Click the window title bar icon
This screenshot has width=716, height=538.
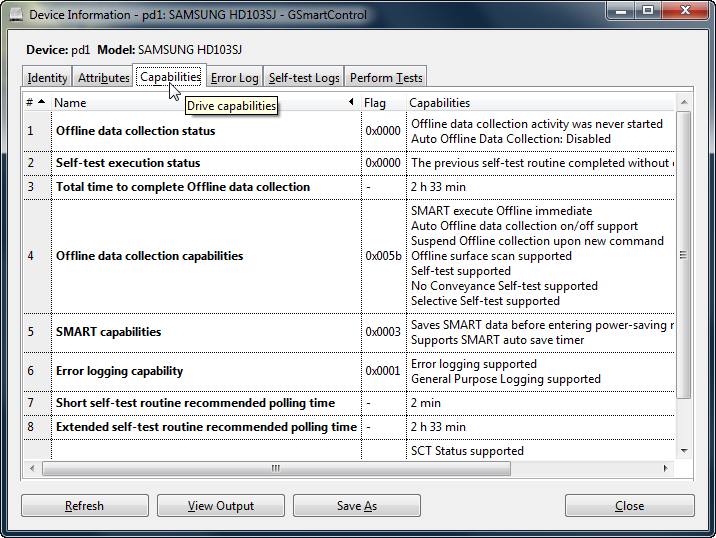16,14
